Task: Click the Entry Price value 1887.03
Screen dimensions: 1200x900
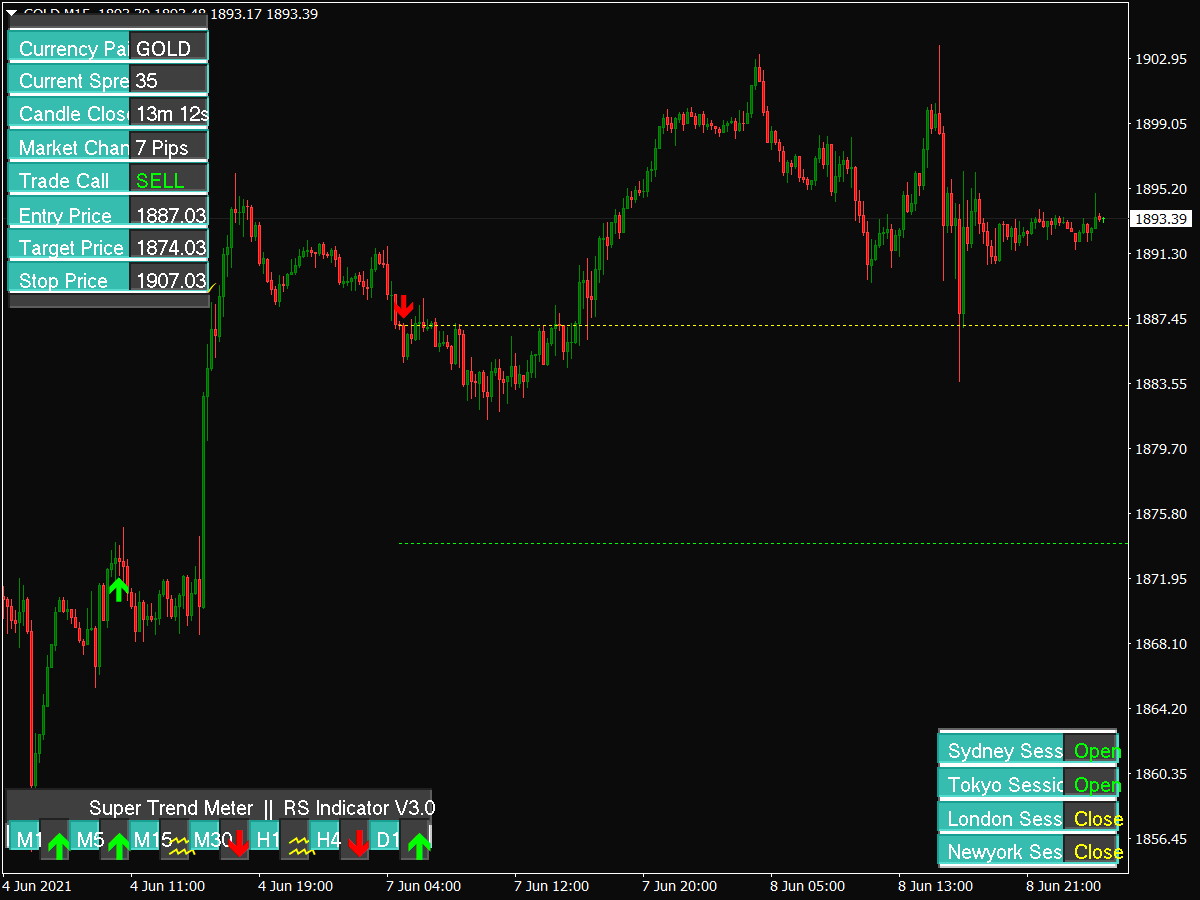Action: pos(170,215)
